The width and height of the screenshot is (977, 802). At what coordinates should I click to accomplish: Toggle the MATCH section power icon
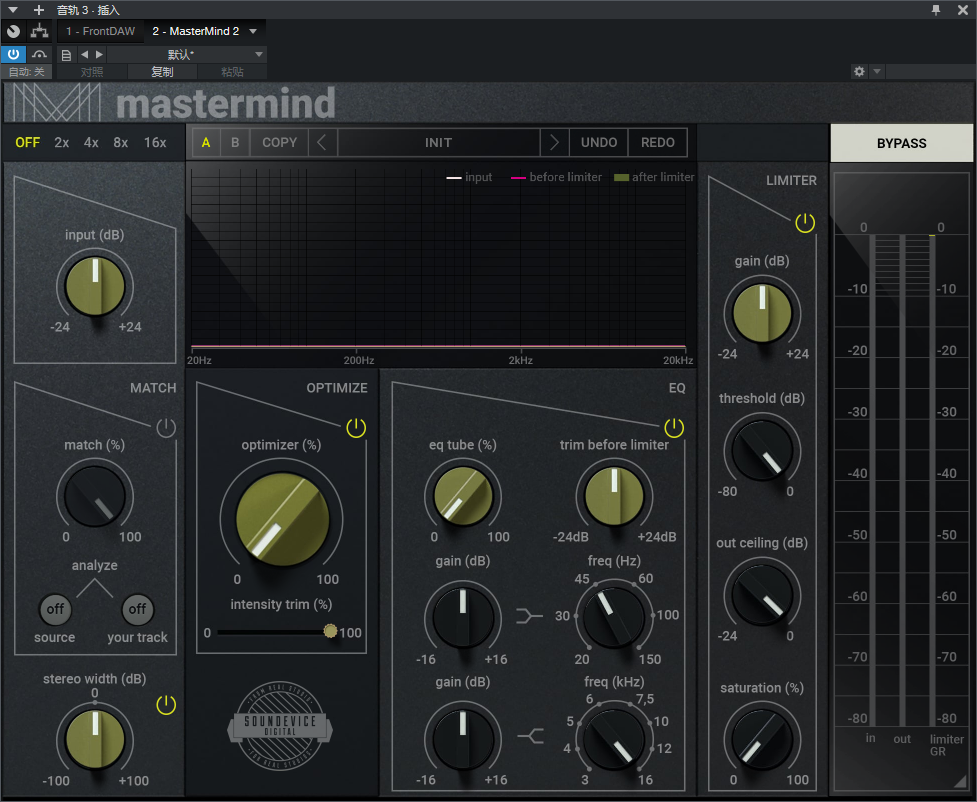click(166, 427)
